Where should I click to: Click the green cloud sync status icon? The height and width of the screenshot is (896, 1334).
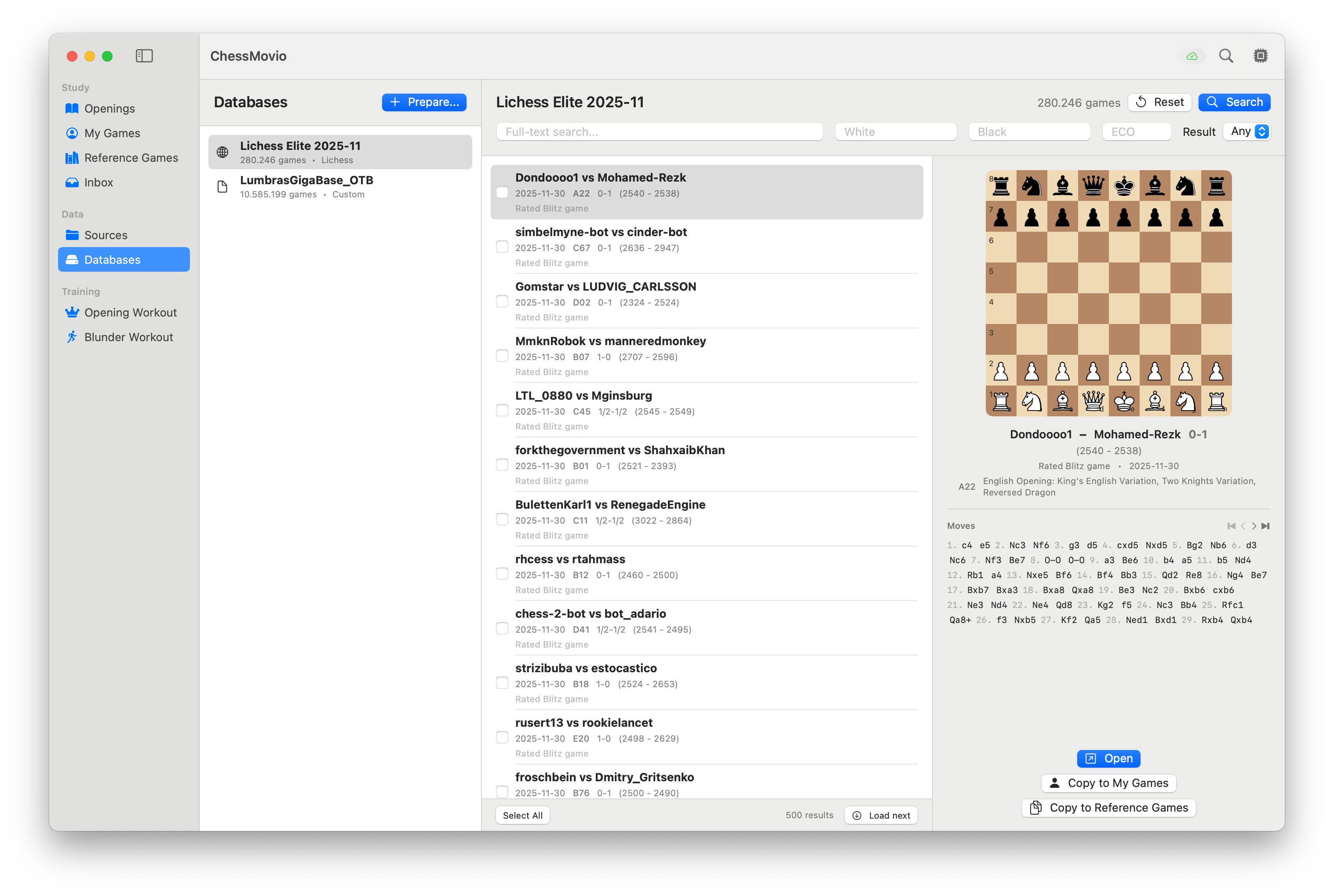click(x=1192, y=56)
